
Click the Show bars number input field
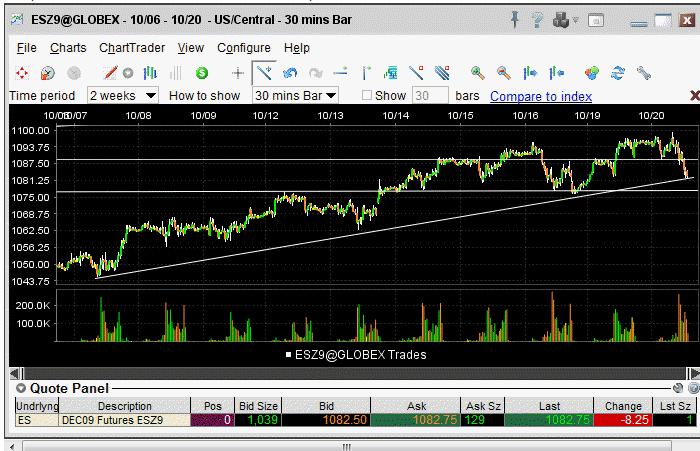point(430,96)
